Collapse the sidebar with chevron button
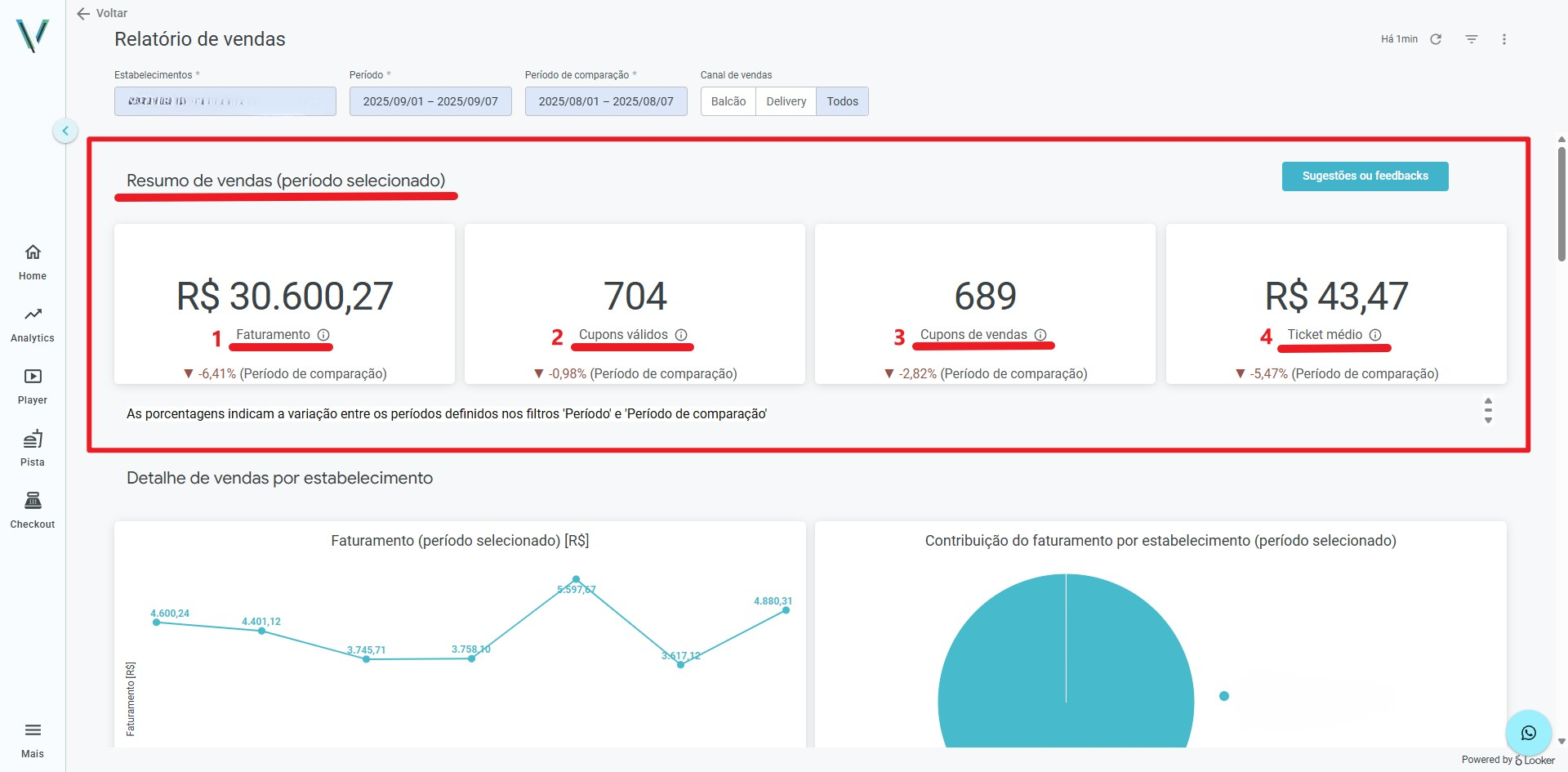1568x772 pixels. [x=65, y=131]
